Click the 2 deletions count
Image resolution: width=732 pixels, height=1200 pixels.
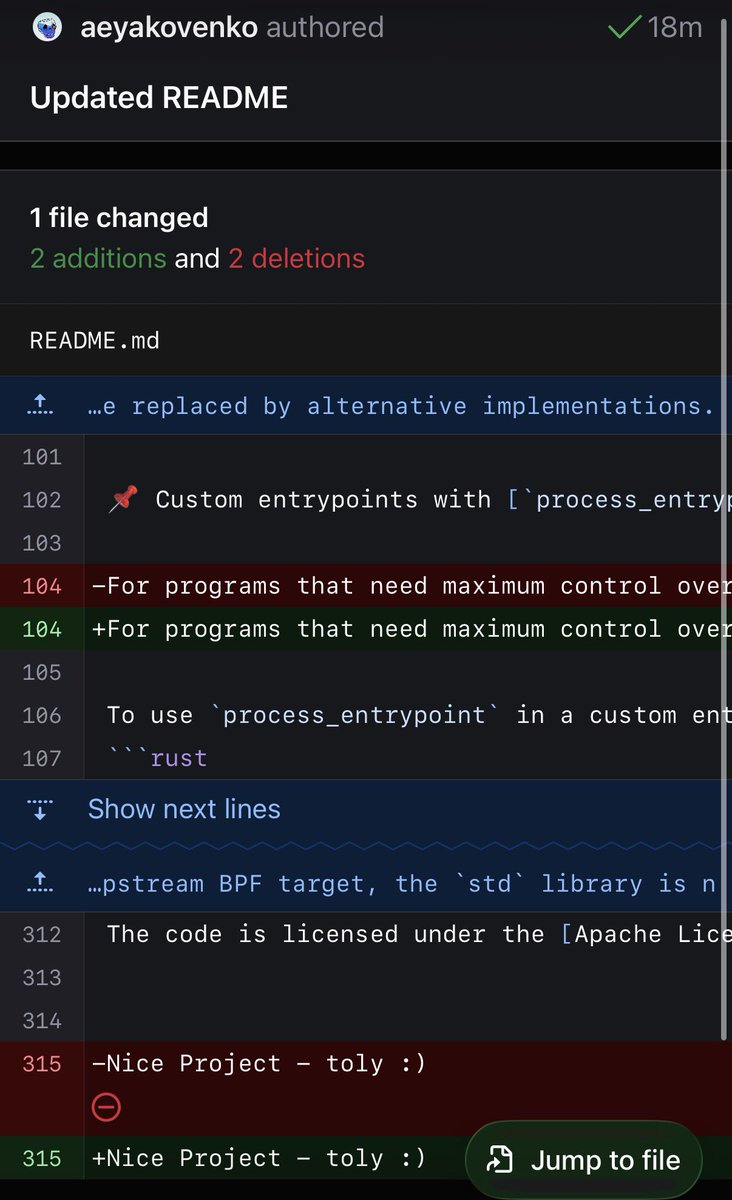296,258
